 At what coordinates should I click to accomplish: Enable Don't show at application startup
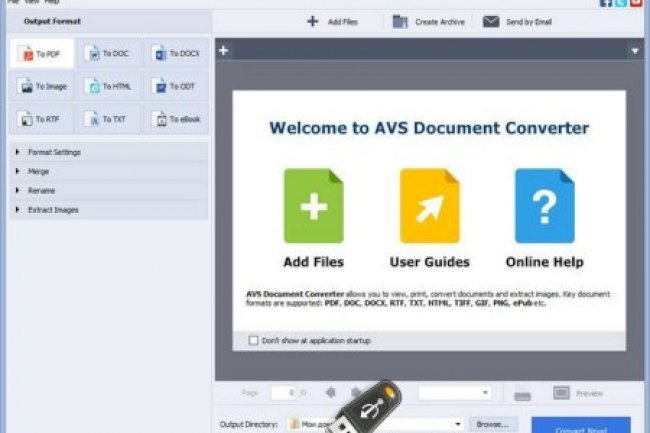click(254, 341)
